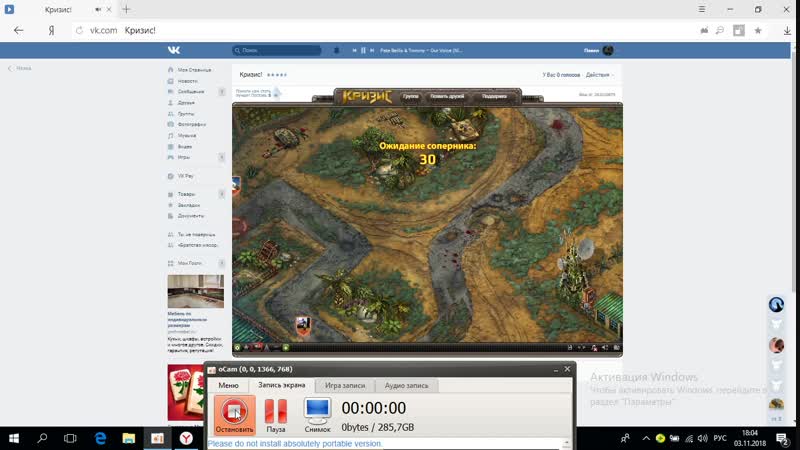The image size is (800, 450).
Task: Click the green arrow icon in game bar
Action: 286,348
